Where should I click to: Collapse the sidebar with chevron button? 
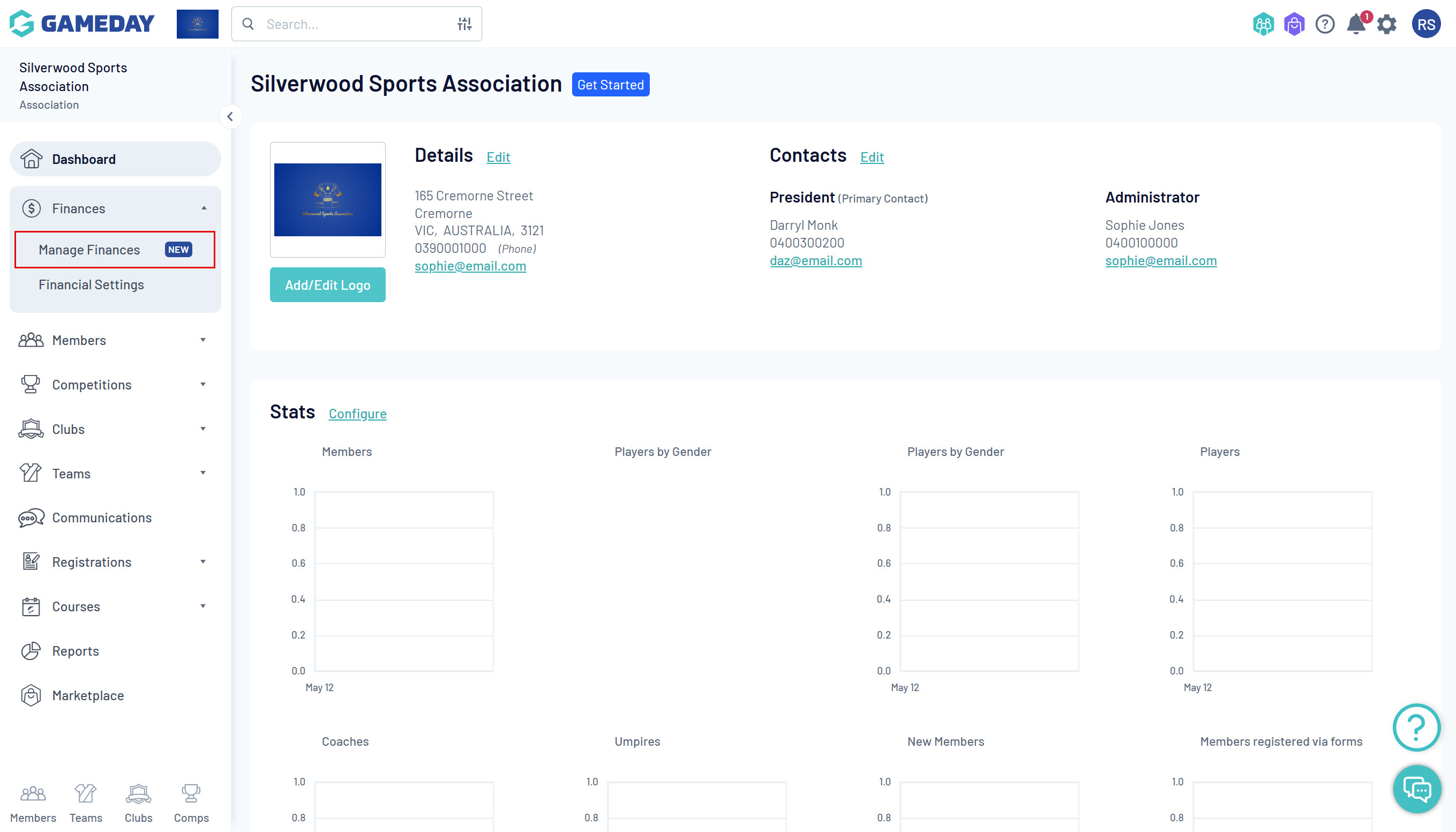[x=230, y=117]
